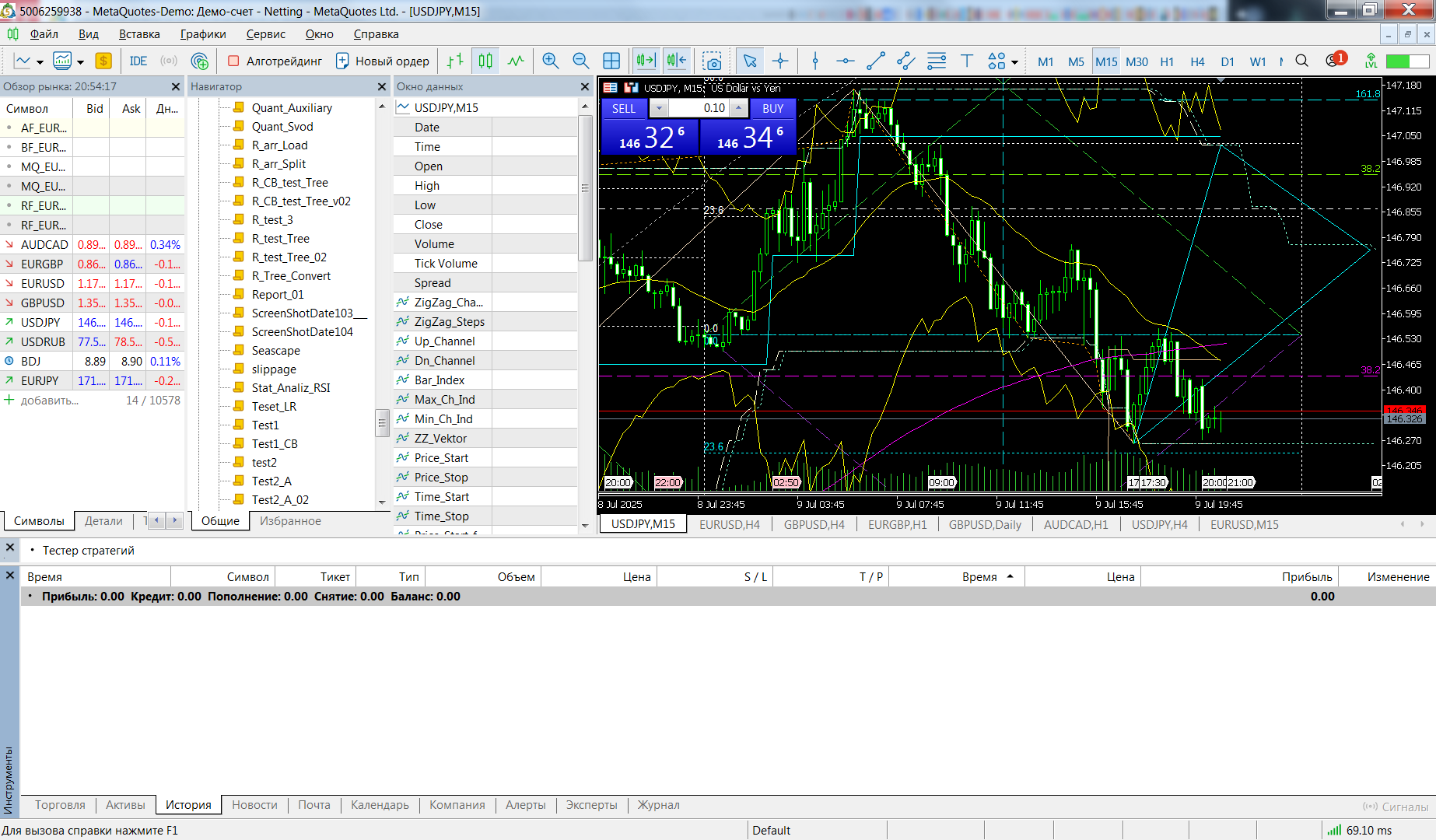
Task: Expand the graphic objects shapes dropdown
Action: pos(1014,62)
